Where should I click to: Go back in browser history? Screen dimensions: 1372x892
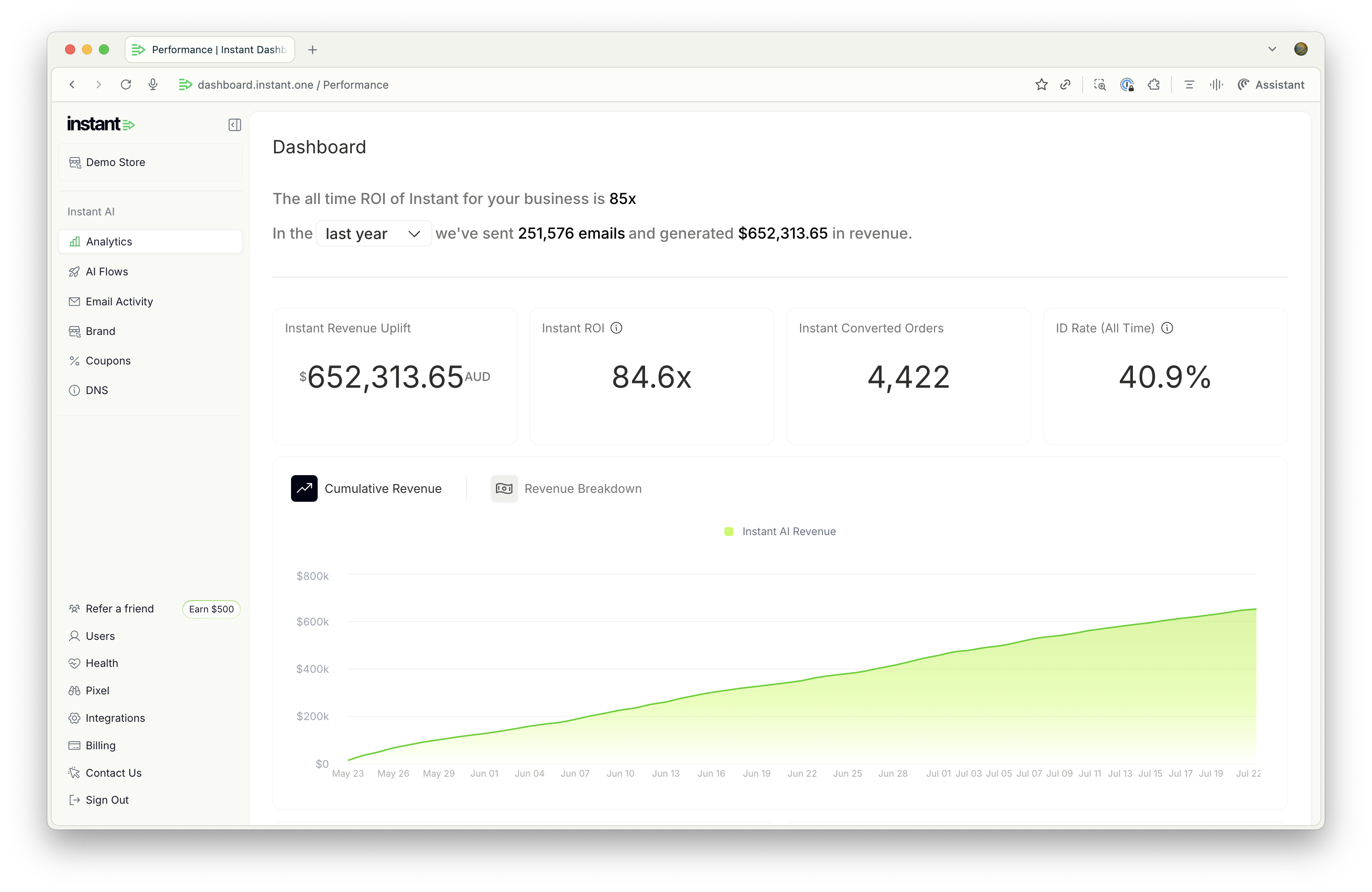[x=72, y=85]
